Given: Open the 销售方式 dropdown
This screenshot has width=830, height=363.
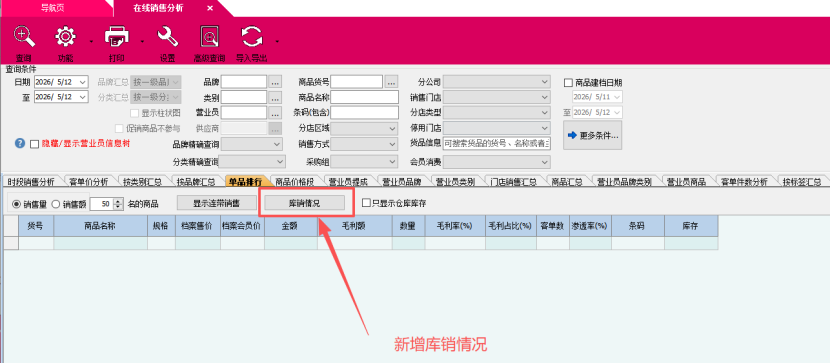Looking at the screenshot, I should click(x=392, y=144).
